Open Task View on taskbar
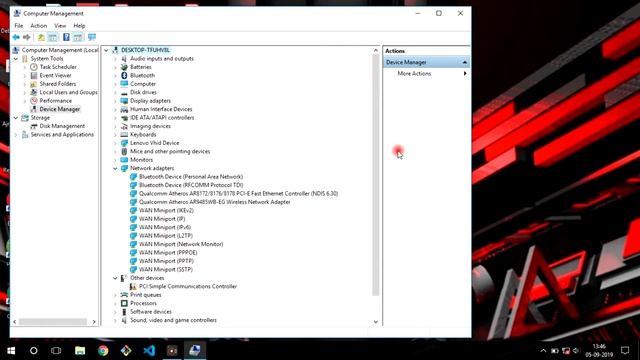This screenshot has width=640, height=360. pos(56,351)
